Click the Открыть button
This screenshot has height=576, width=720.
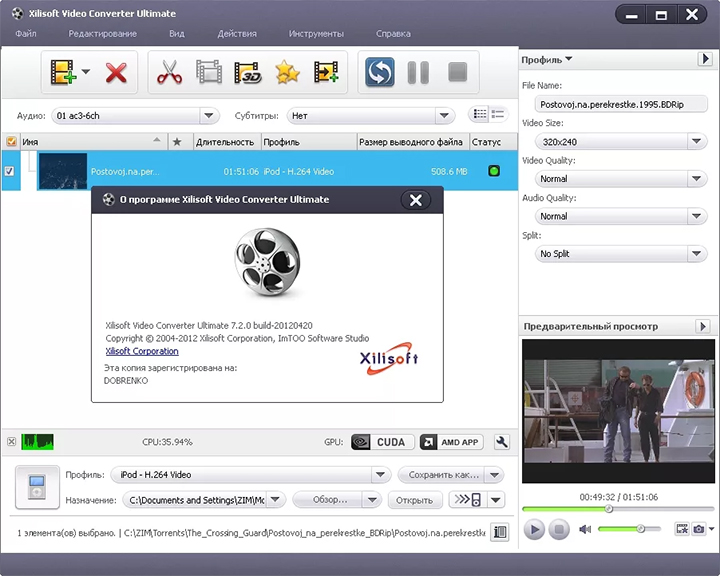[x=414, y=500]
